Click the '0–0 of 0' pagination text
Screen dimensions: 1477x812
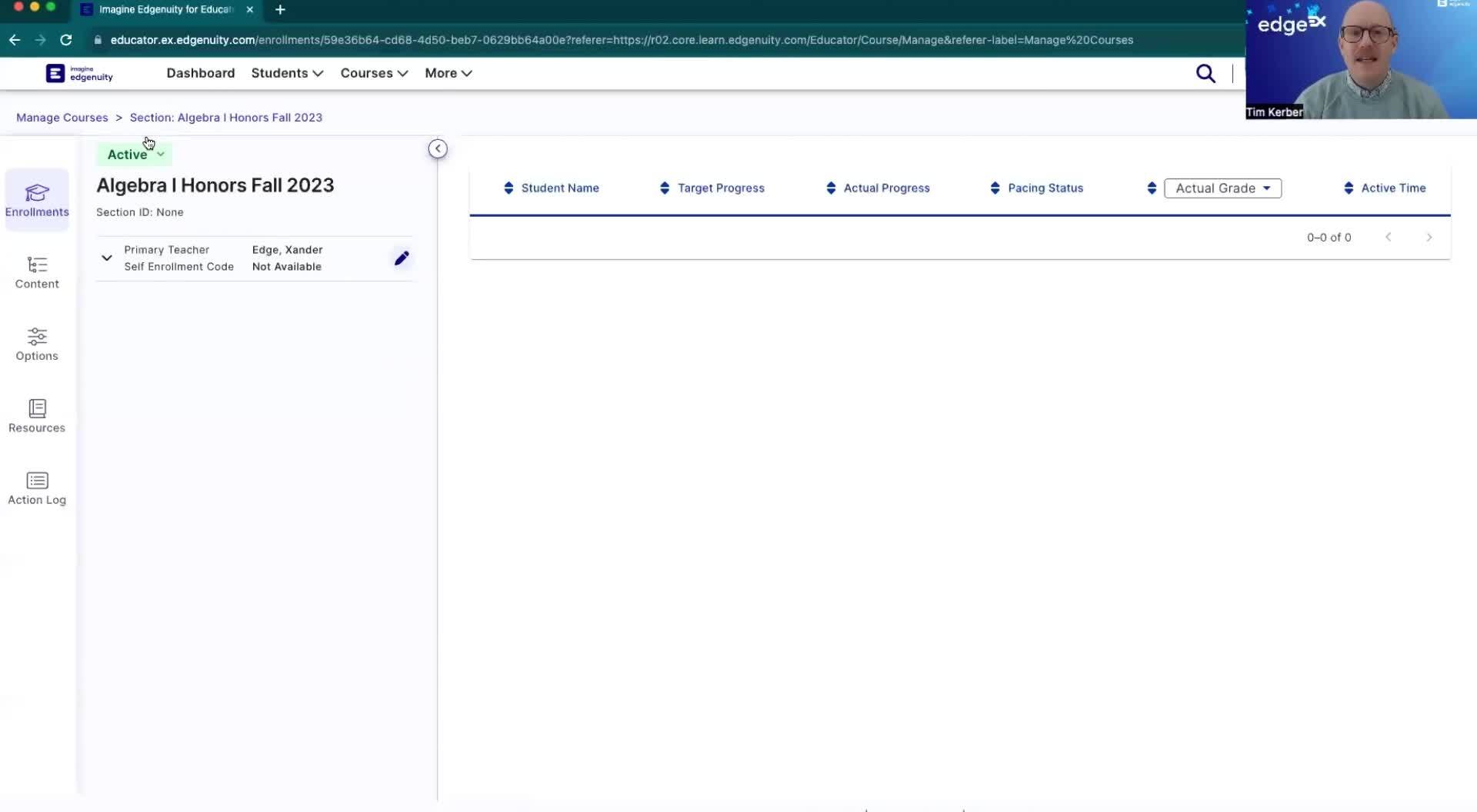click(x=1329, y=238)
